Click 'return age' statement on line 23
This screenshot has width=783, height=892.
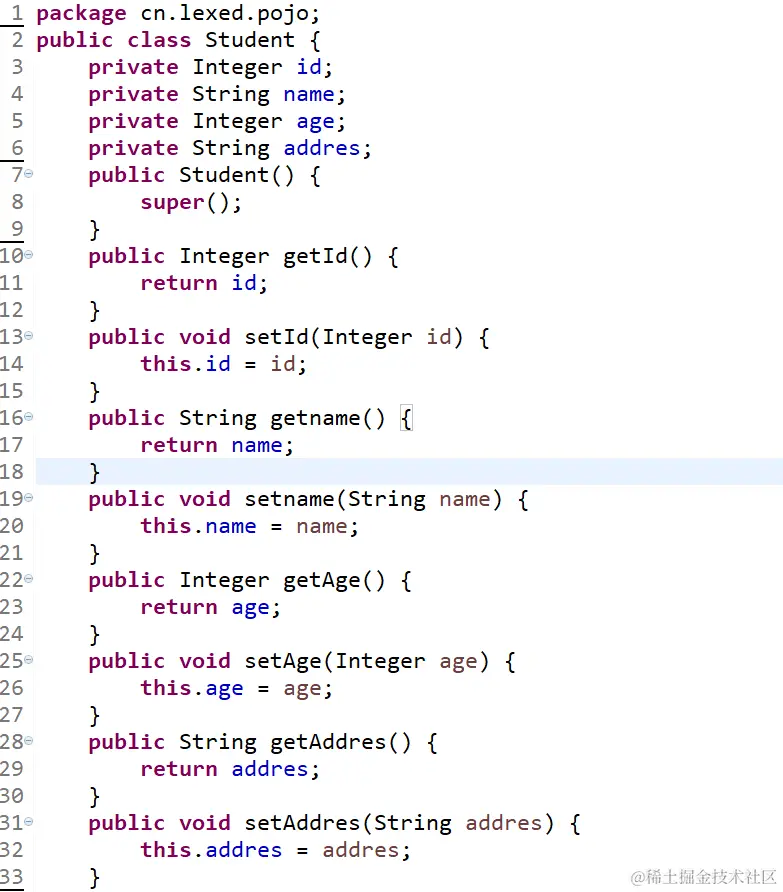[205, 608]
